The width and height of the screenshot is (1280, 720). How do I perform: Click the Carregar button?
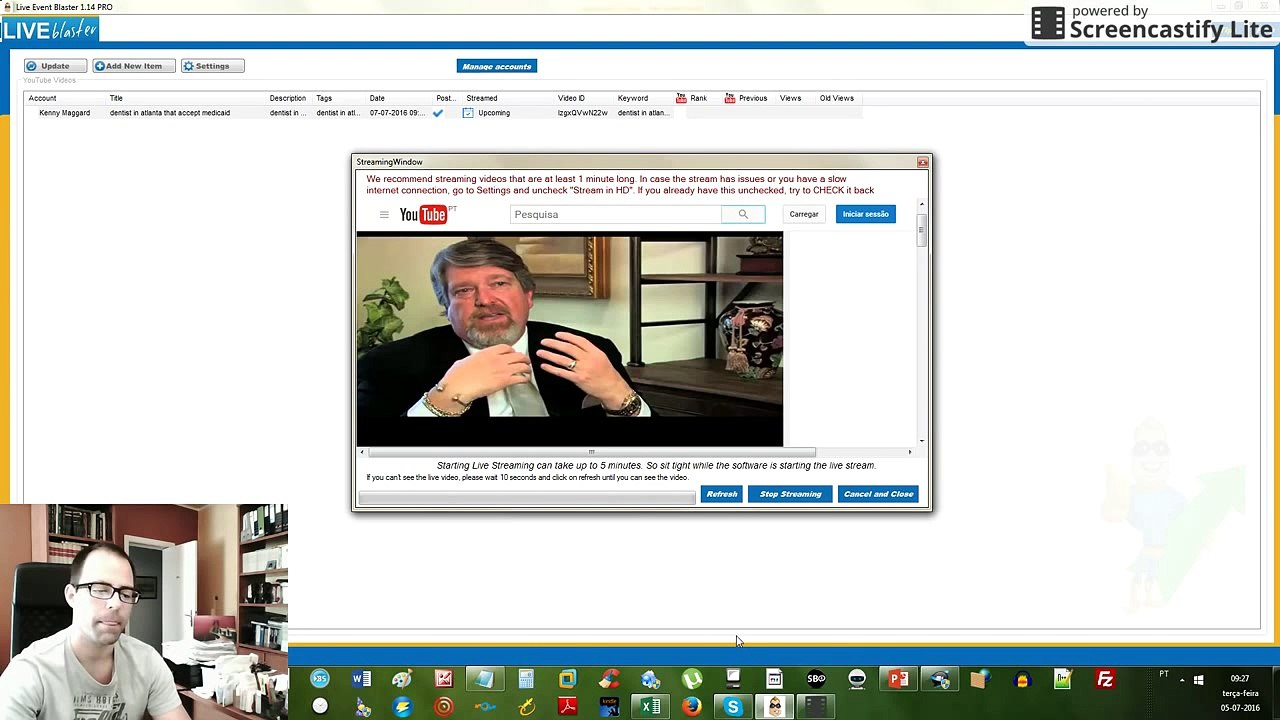point(804,214)
